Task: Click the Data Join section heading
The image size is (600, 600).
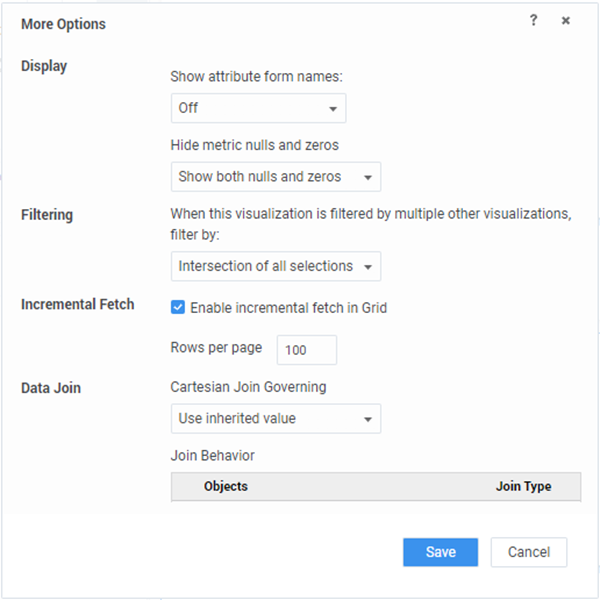Action: click(x=51, y=387)
